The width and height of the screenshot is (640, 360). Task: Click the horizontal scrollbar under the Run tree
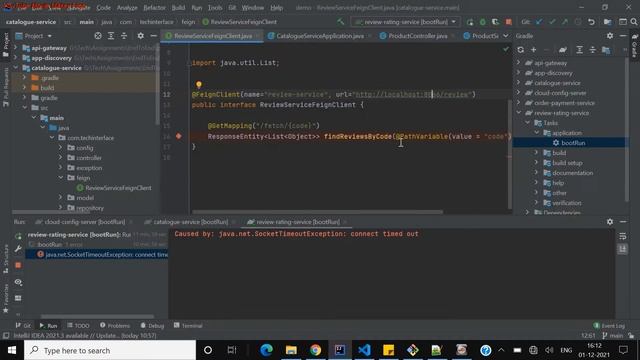click(x=97, y=316)
